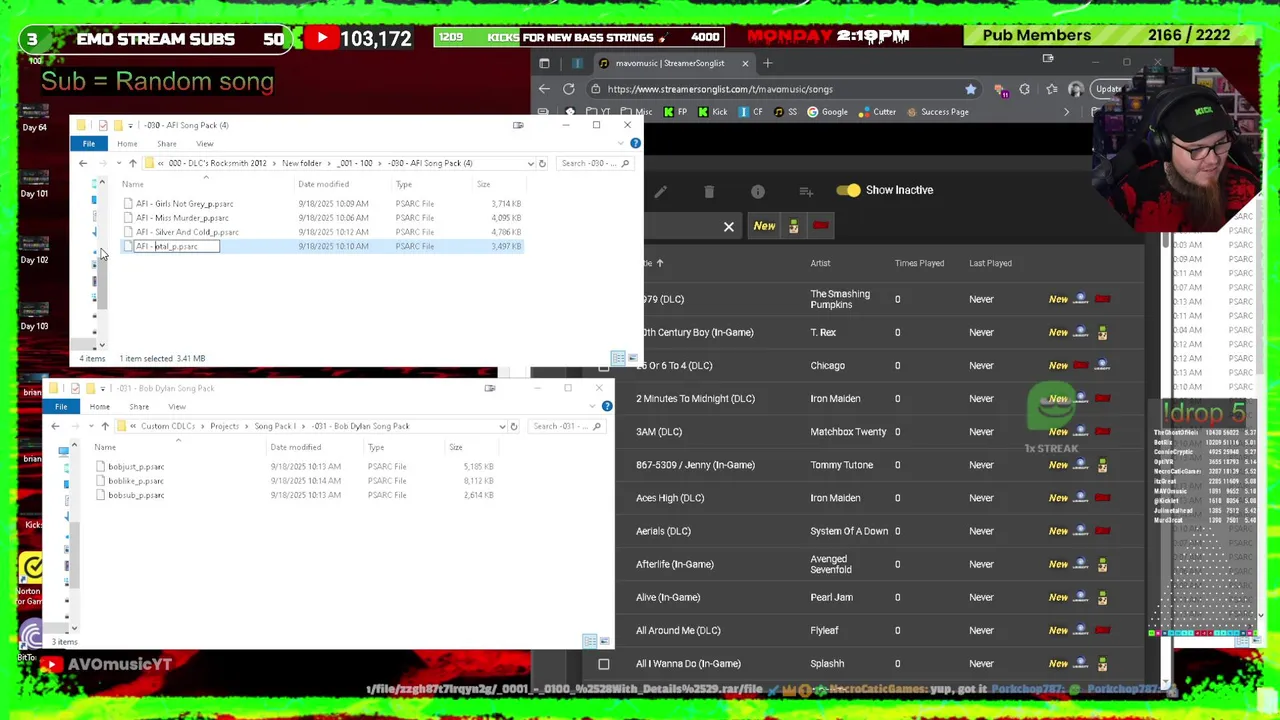
Task: Click the Bob Dylan window search box
Action: click(x=567, y=426)
